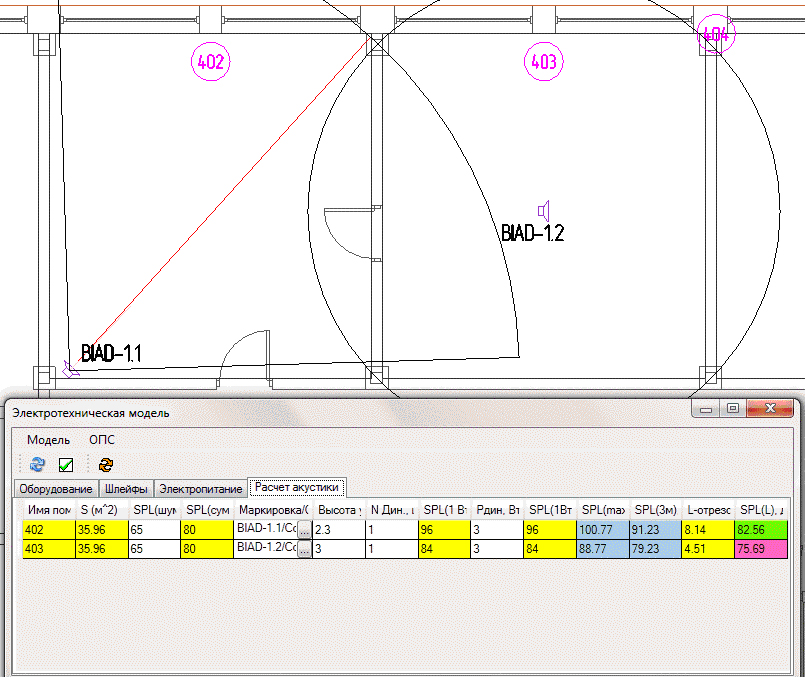Select the BIAD-1.2 speaker symbol in drawing
This screenshot has height=677, width=805.
544,210
